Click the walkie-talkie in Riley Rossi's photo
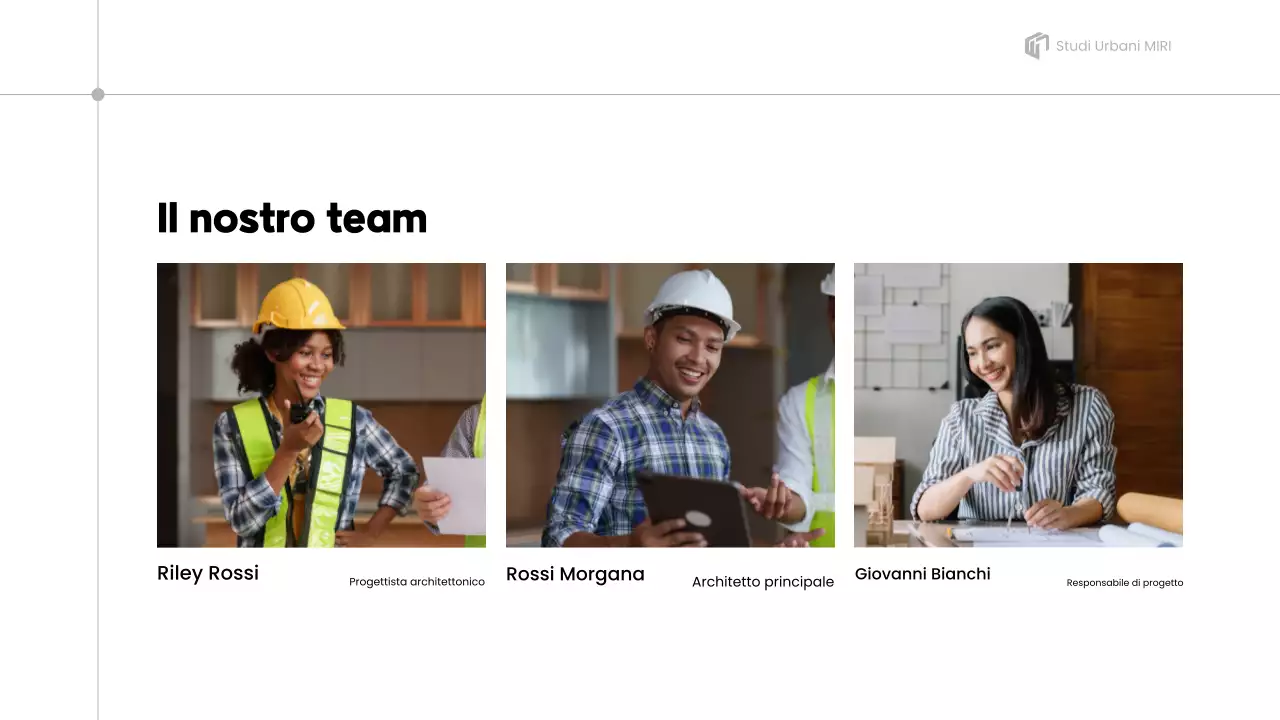This screenshot has height=720, width=1280. (x=301, y=412)
